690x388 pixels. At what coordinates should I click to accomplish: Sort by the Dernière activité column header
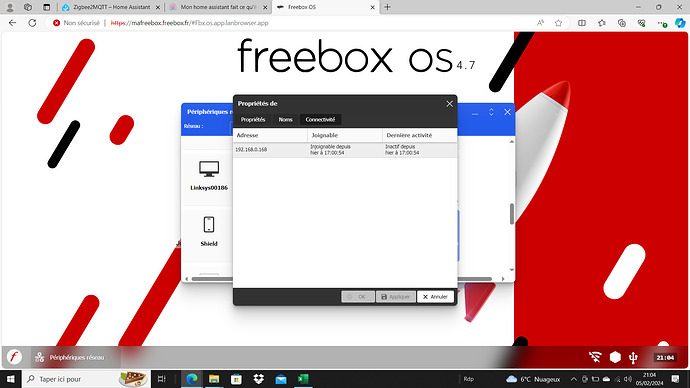pyautogui.click(x=419, y=135)
